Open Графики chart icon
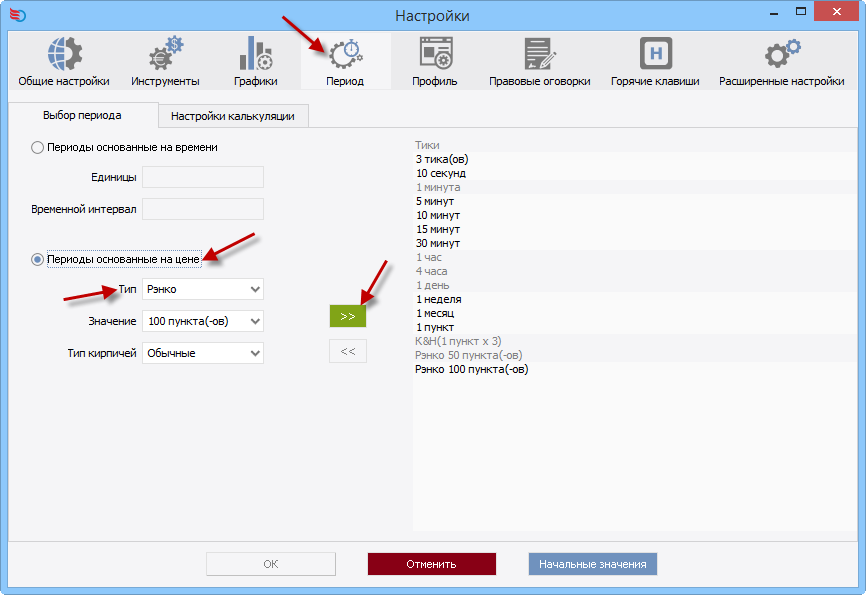Viewport: 866px width, 595px height. click(255, 54)
